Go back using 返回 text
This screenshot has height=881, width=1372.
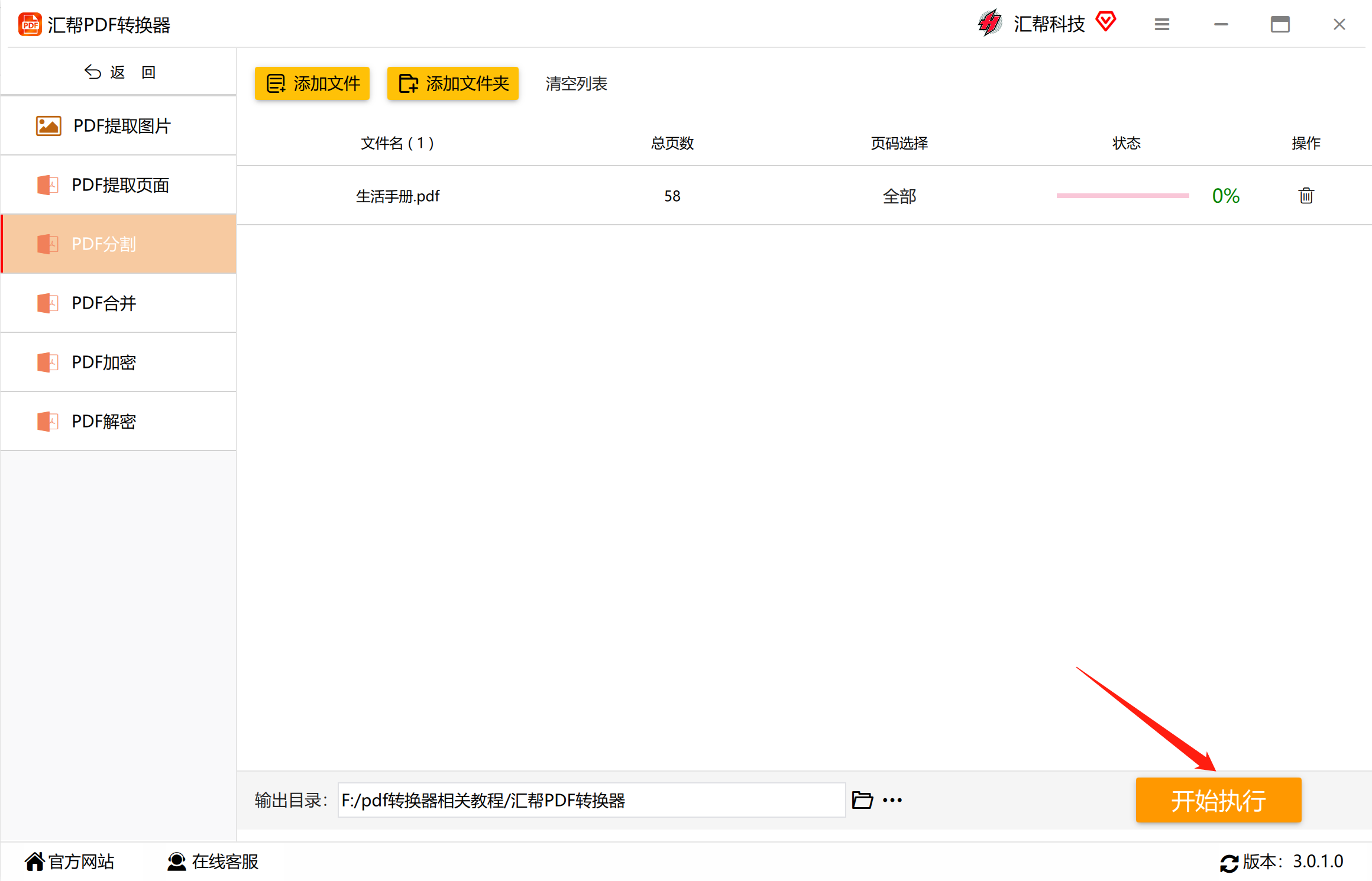[133, 72]
